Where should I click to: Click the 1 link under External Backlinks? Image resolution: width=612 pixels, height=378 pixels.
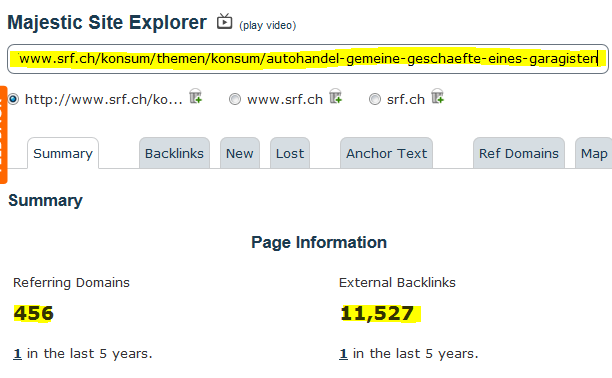[x=343, y=354]
